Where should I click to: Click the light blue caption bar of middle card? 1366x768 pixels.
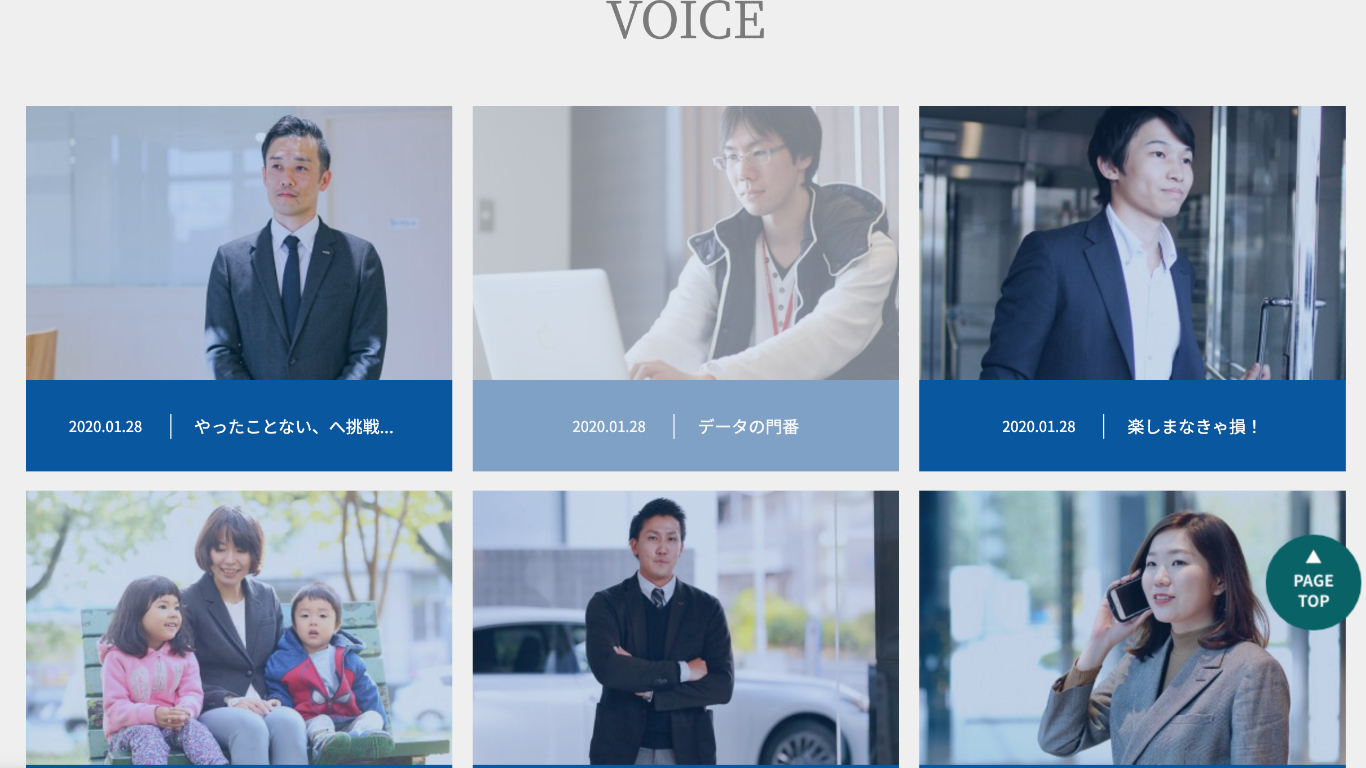click(686, 425)
